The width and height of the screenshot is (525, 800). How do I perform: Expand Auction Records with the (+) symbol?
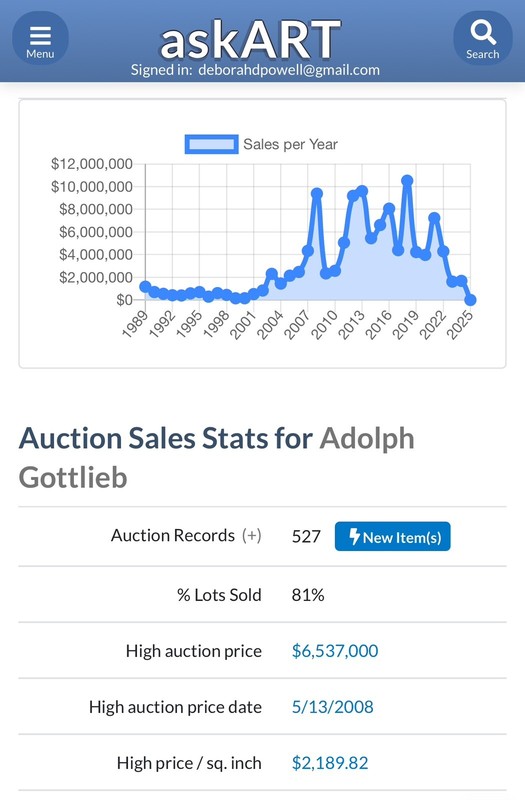click(252, 536)
